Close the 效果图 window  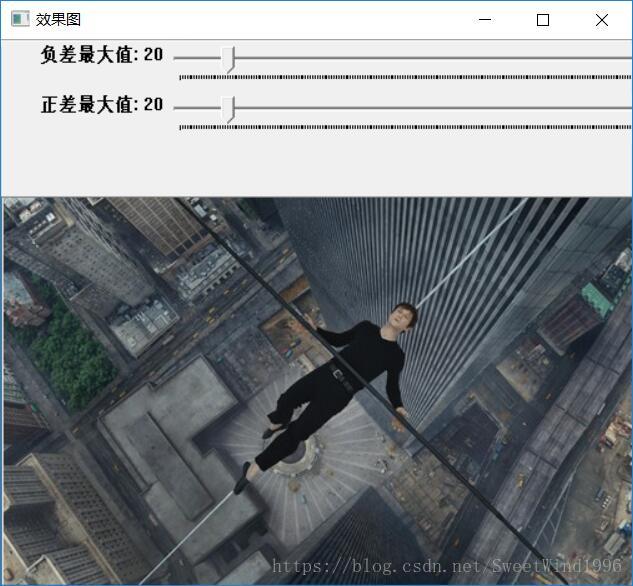[602, 19]
